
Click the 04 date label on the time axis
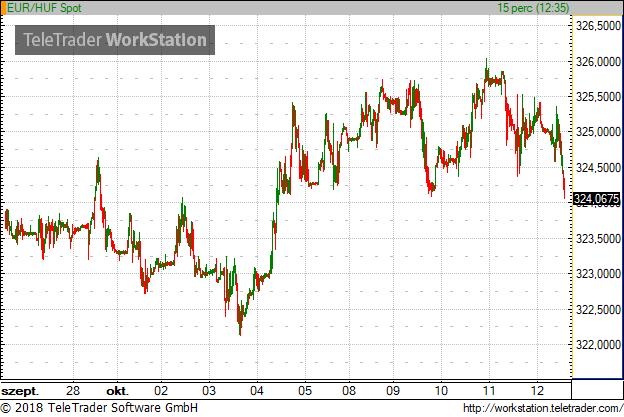(x=257, y=390)
